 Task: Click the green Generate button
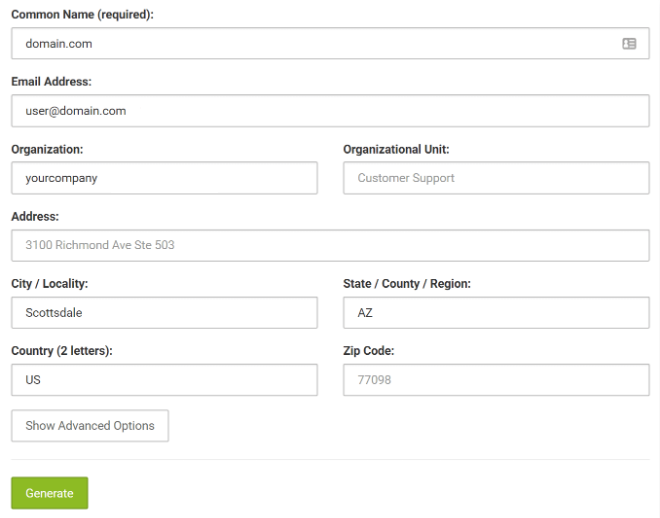[50, 493]
